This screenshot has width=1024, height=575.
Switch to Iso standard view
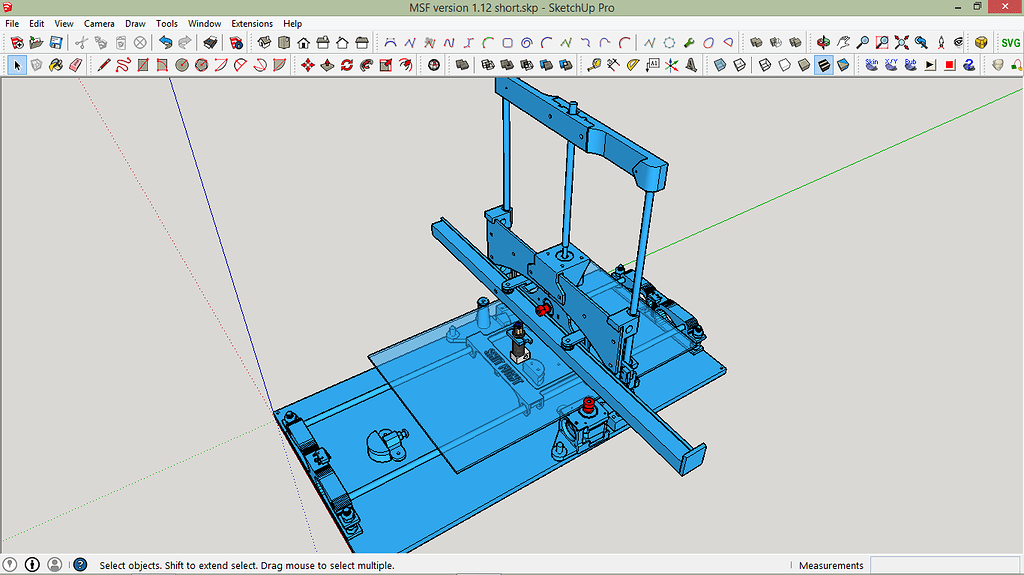pos(264,43)
